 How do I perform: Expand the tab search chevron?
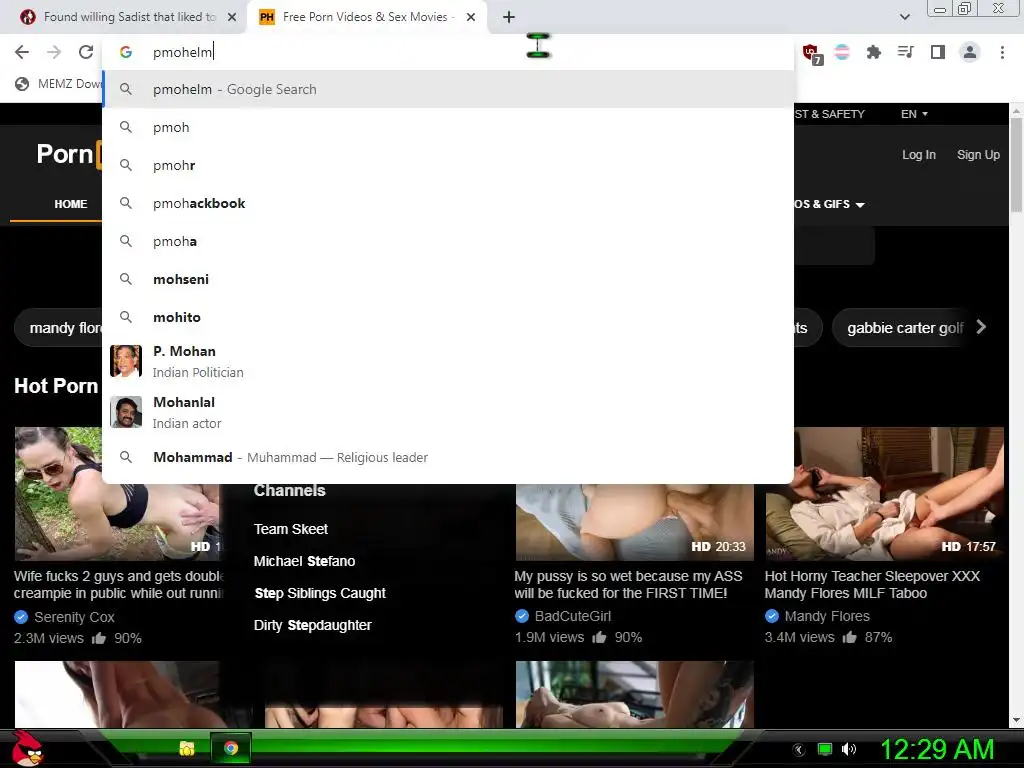904,17
